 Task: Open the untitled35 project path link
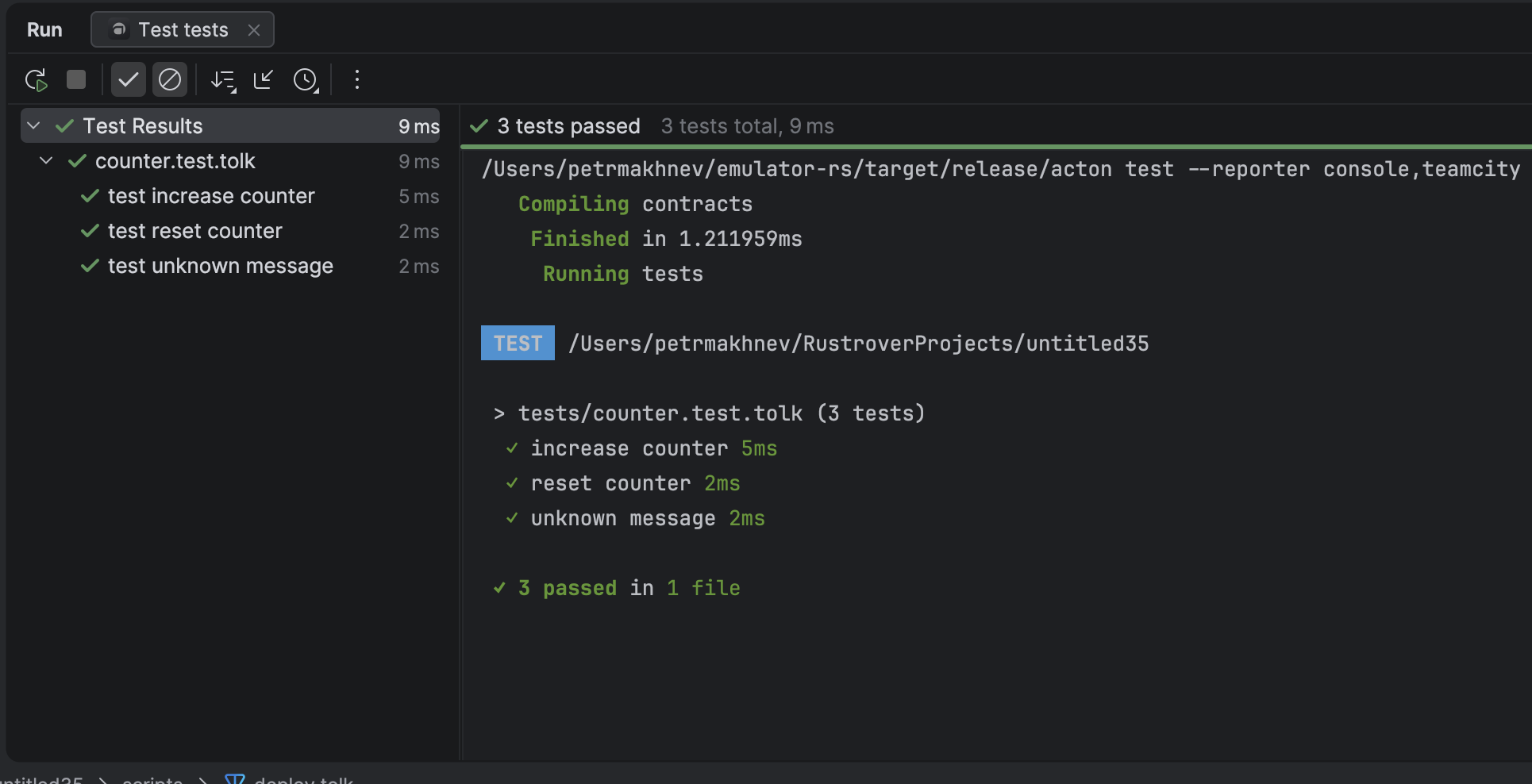tap(858, 344)
